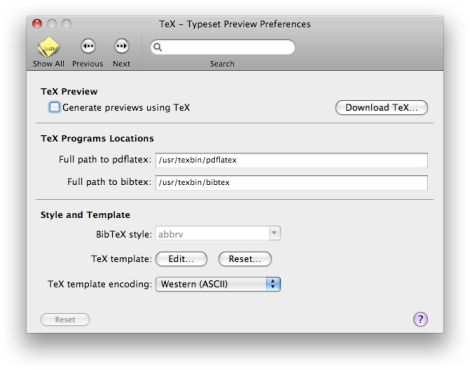Open the BibTeX style combo box arrow
This screenshot has height=370, width=470.
(274, 233)
